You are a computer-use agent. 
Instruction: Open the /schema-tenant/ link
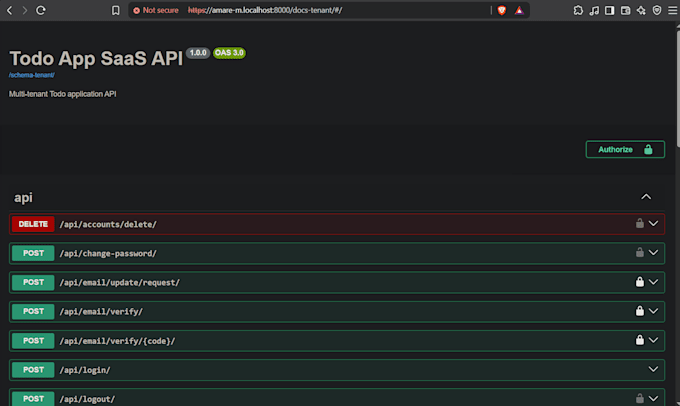(x=32, y=75)
